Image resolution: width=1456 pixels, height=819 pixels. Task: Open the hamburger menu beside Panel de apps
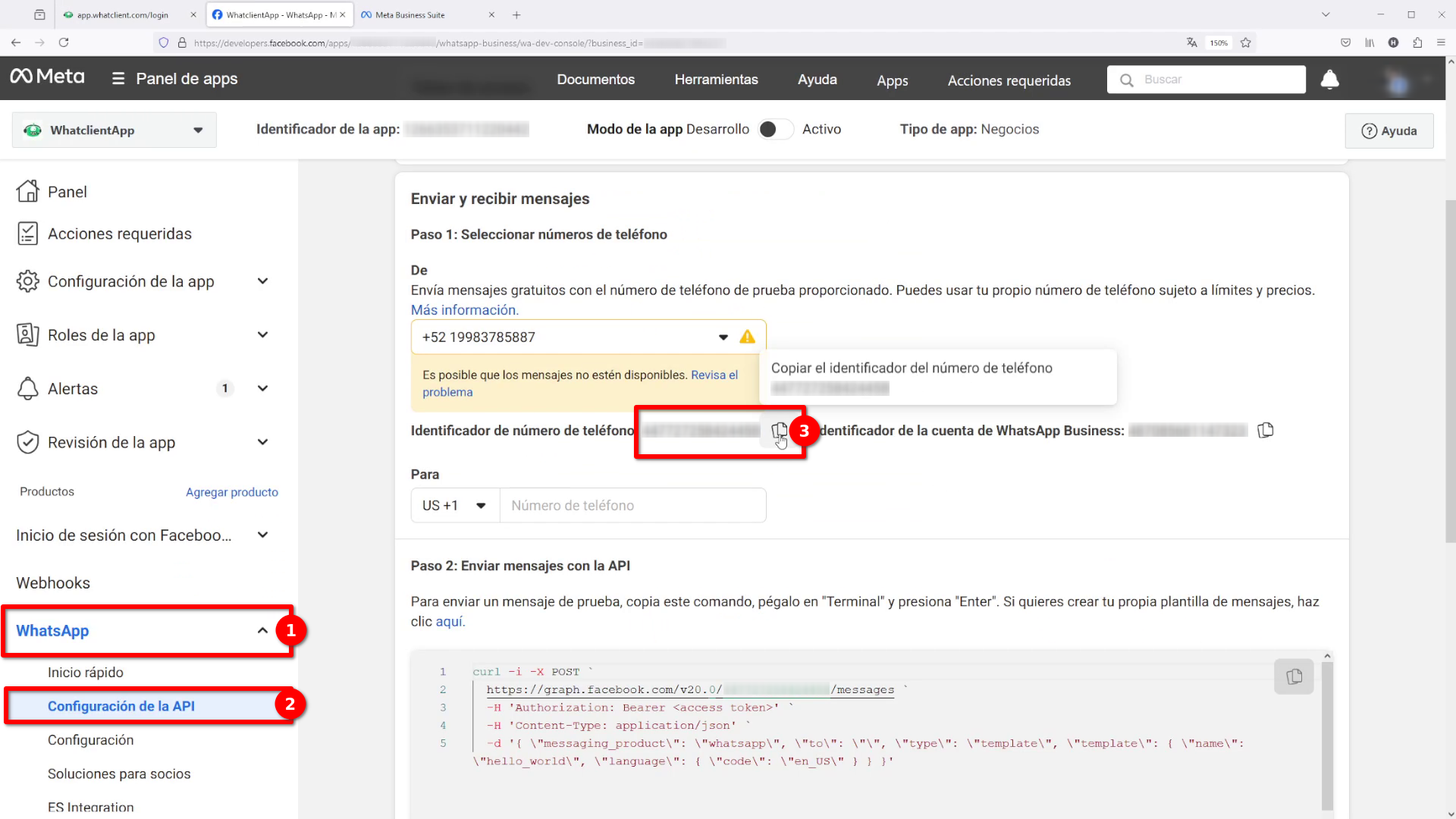(118, 79)
